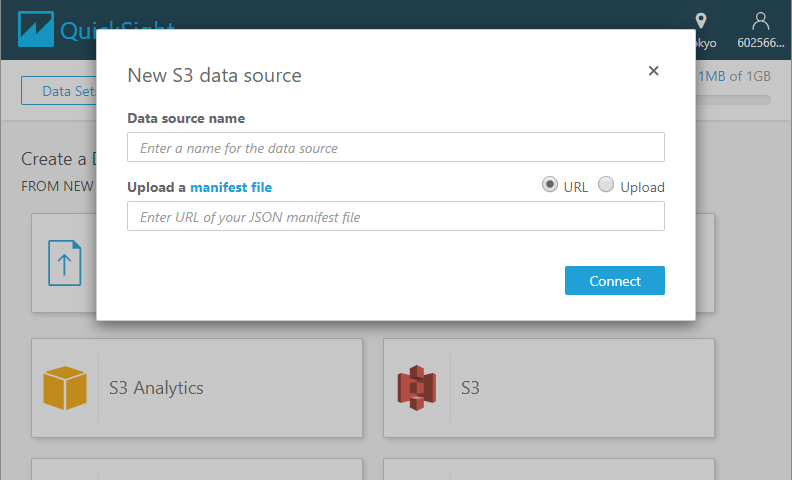Image resolution: width=792 pixels, height=480 pixels.
Task: Click the red S3 bucket icon
Action: pyautogui.click(x=417, y=388)
